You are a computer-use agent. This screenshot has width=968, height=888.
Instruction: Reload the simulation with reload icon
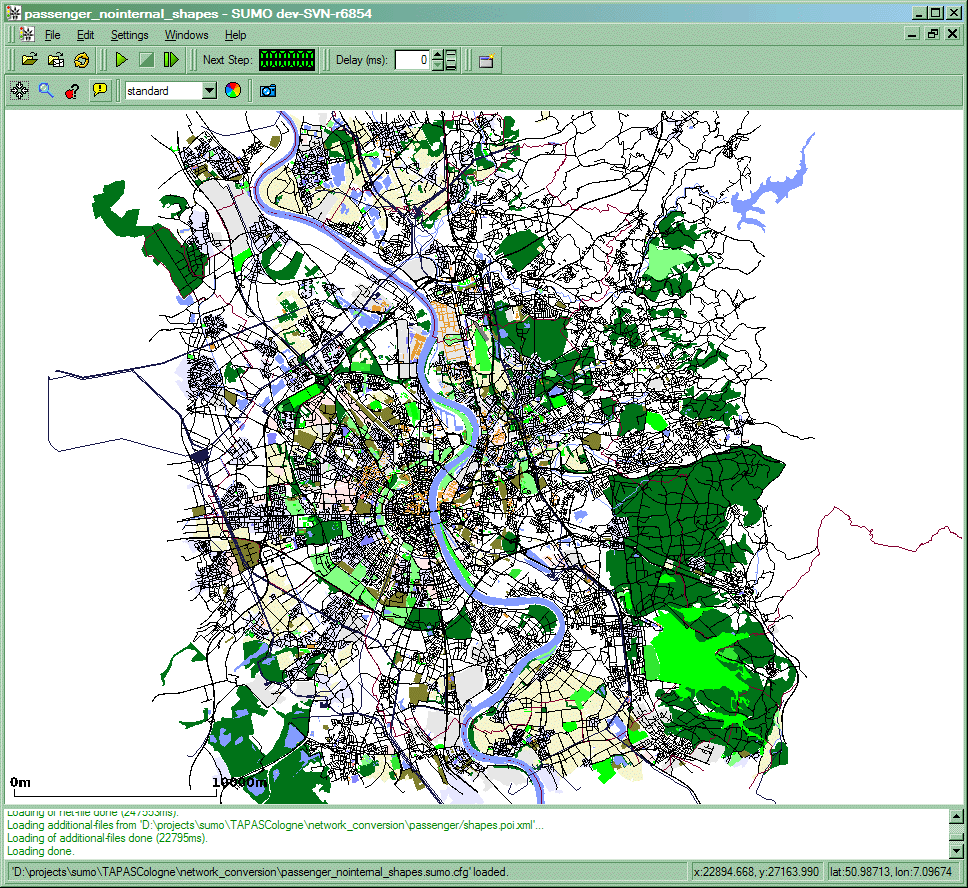click(82, 60)
